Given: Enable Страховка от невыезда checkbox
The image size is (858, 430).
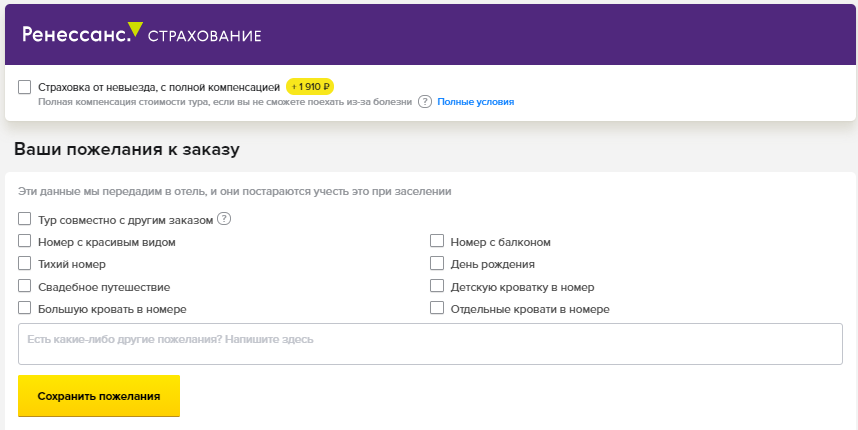Looking at the screenshot, I should tap(25, 87).
